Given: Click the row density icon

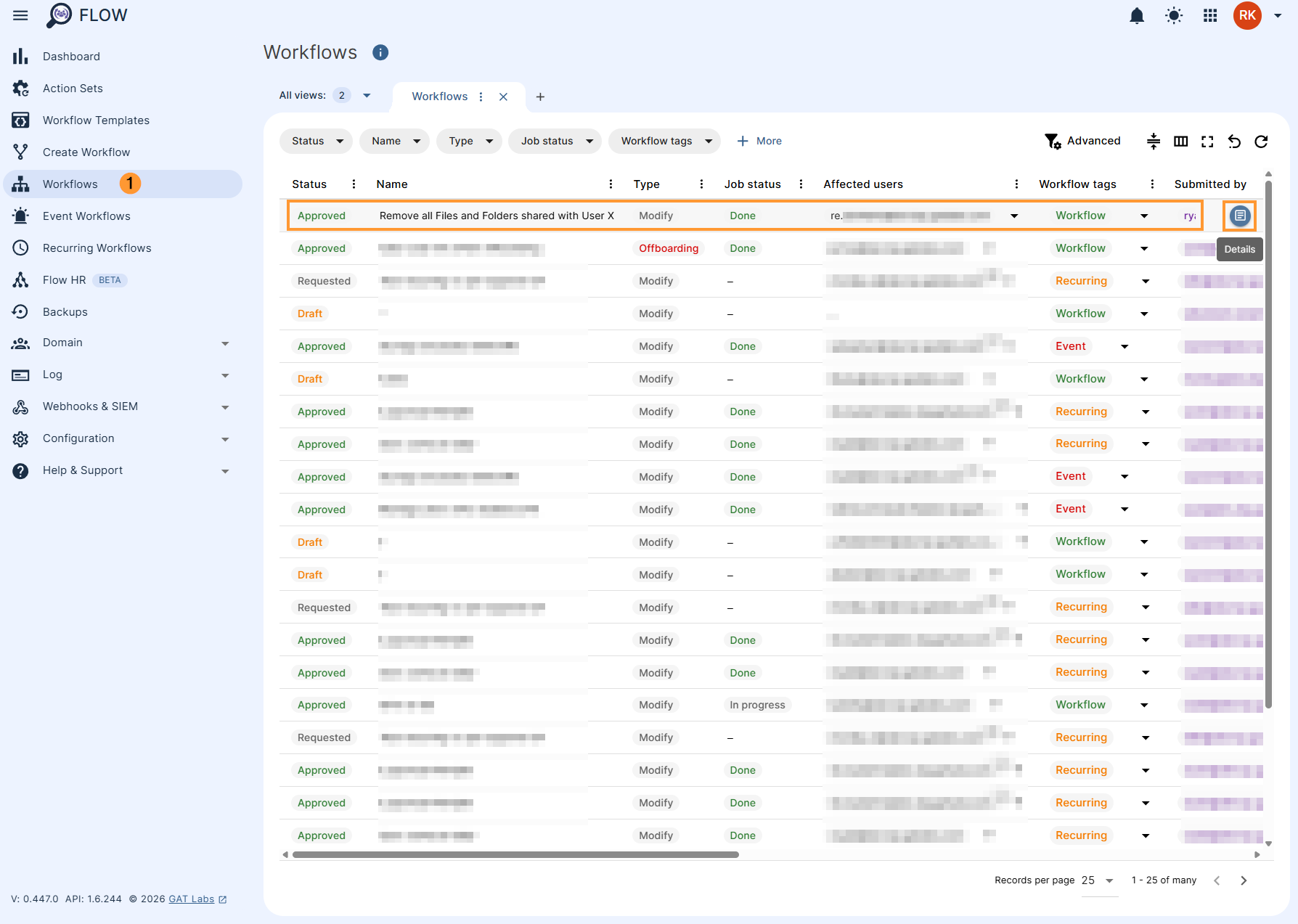Looking at the screenshot, I should tap(1154, 141).
